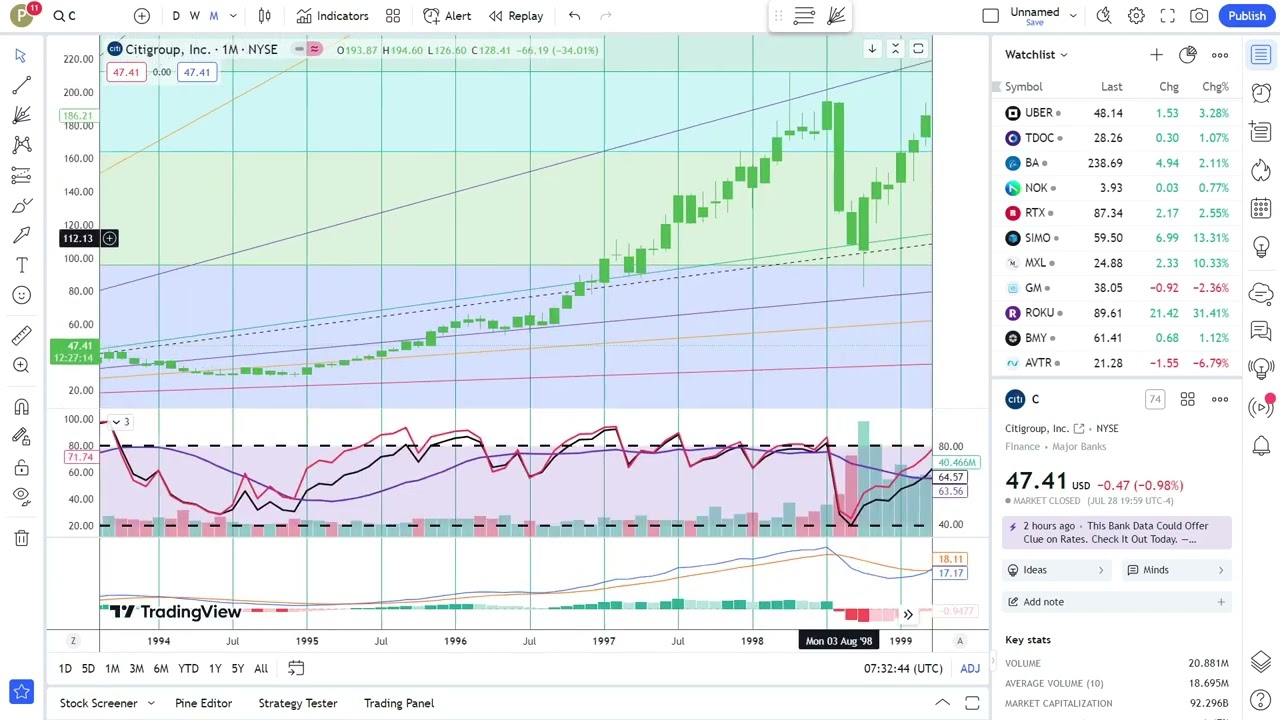Viewport: 1280px width, 720px height.
Task: Open the notifications bell panel
Action: pos(1261,445)
